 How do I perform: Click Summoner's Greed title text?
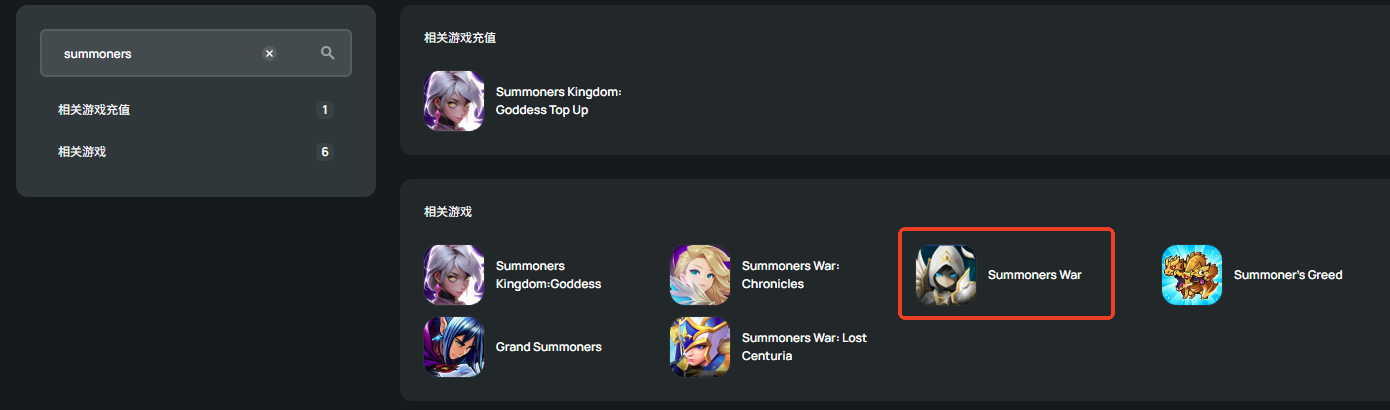click(x=1288, y=275)
